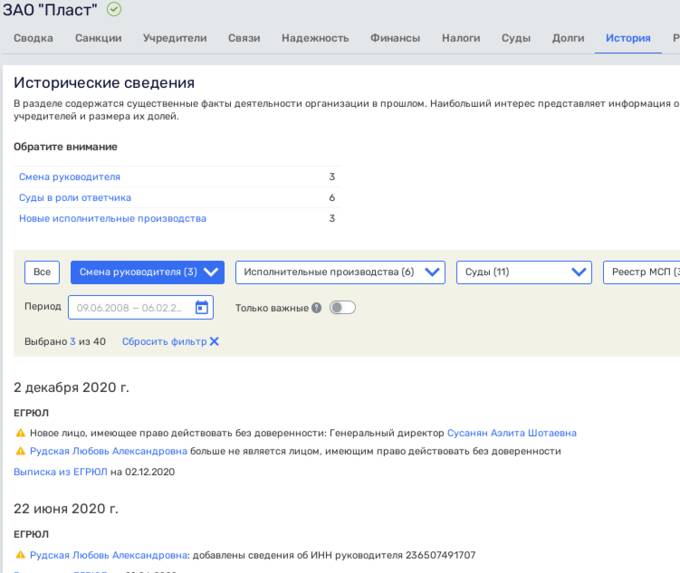Click the Период date range input field
The width and height of the screenshot is (680, 573).
pyautogui.click(x=141, y=308)
